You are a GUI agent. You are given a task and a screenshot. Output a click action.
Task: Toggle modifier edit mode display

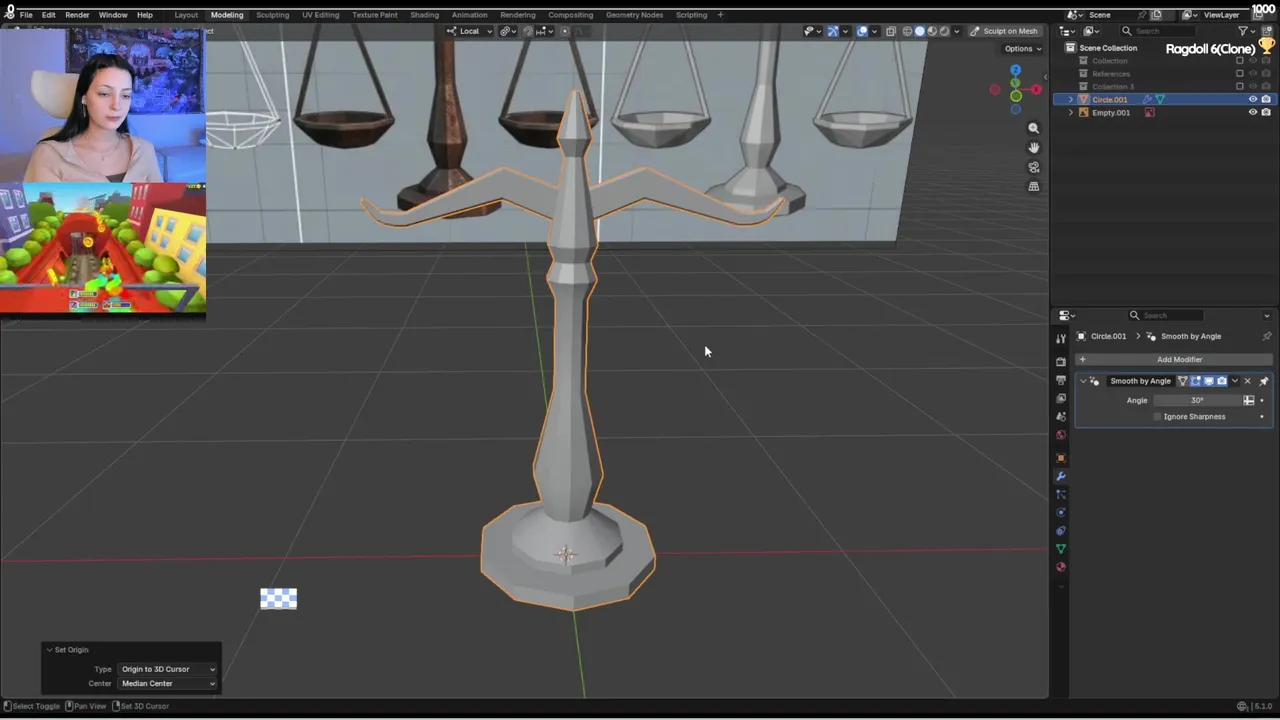point(1196,381)
